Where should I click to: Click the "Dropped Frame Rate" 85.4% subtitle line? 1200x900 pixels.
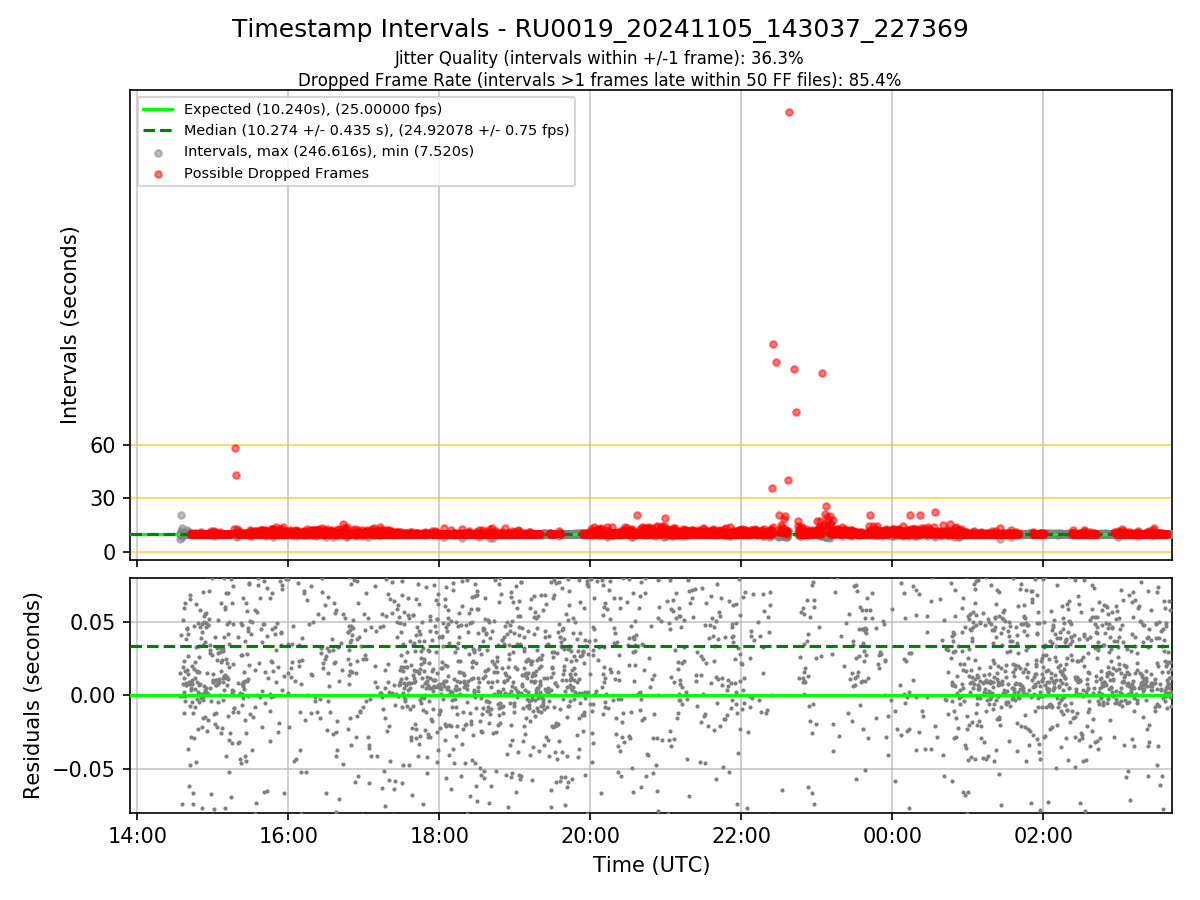click(599, 80)
